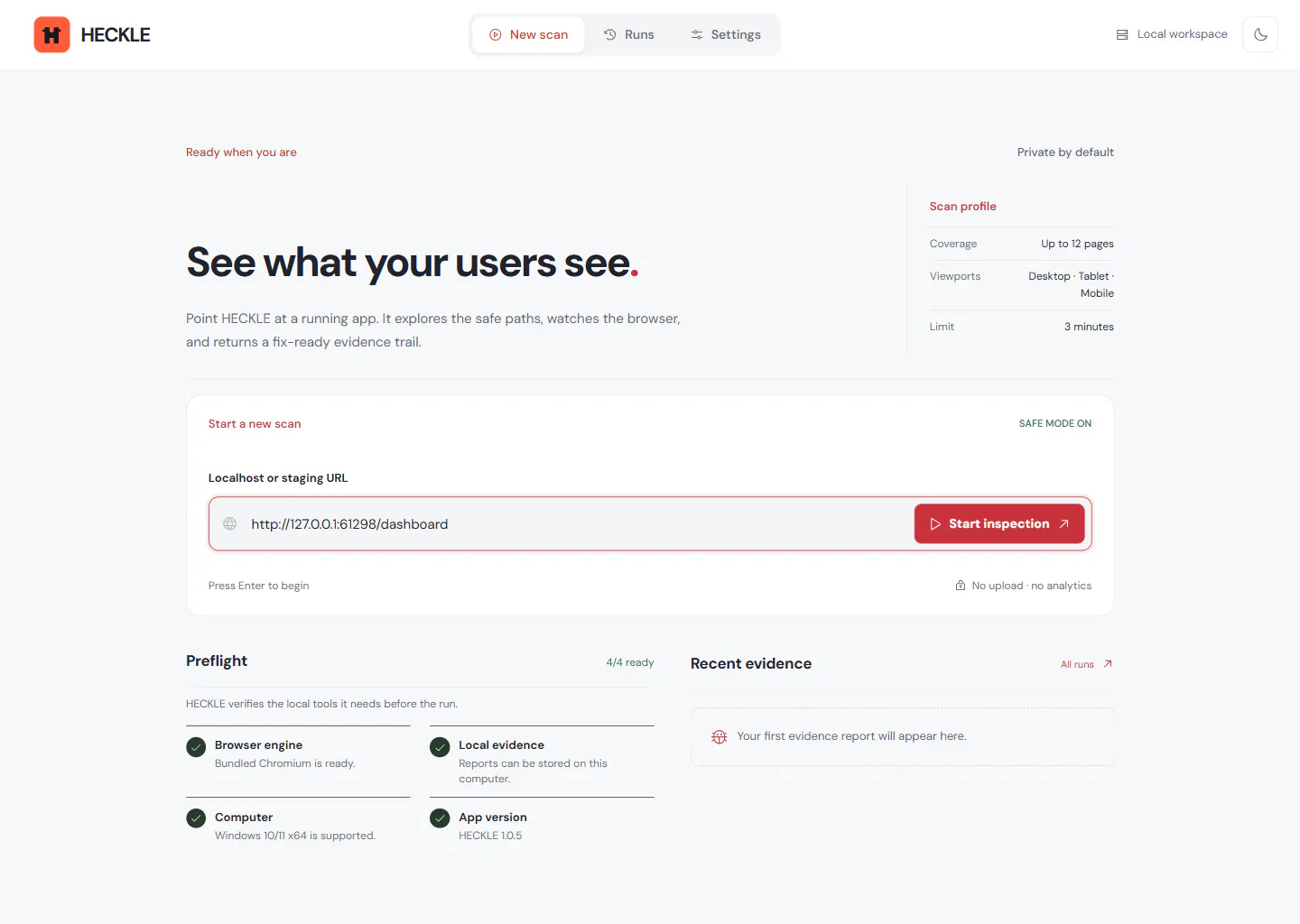
Task: Toggle dark mode with moon icon
Action: [1260, 34]
